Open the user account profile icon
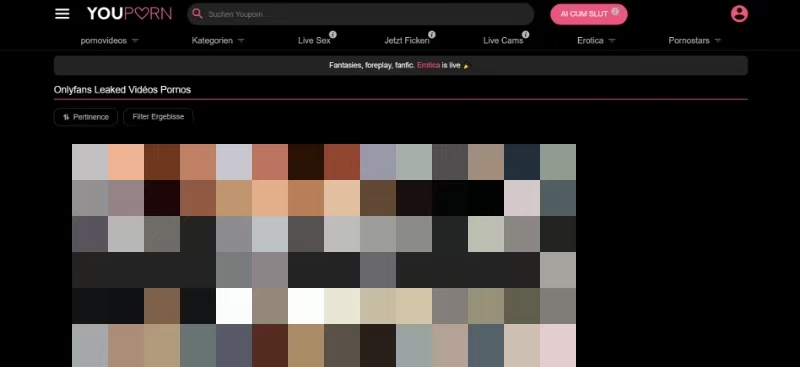Screen dimensions: 800x367 [739, 14]
